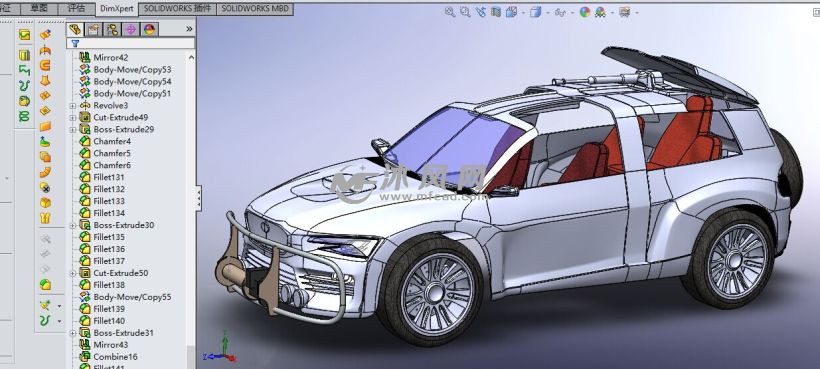Click the feature tree scrollbar up arrow
This screenshot has width=820, height=369.
pyautogui.click(x=191, y=57)
